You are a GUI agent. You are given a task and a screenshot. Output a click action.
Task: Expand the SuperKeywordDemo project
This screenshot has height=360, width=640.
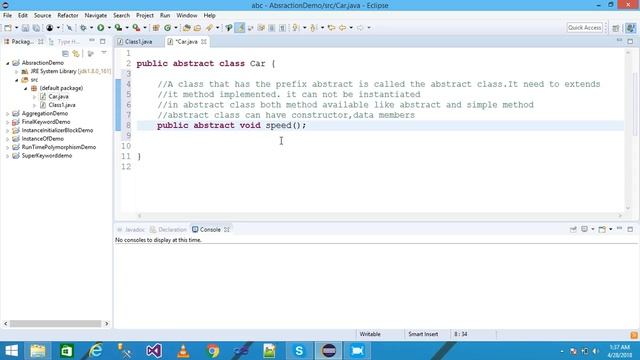7,156
